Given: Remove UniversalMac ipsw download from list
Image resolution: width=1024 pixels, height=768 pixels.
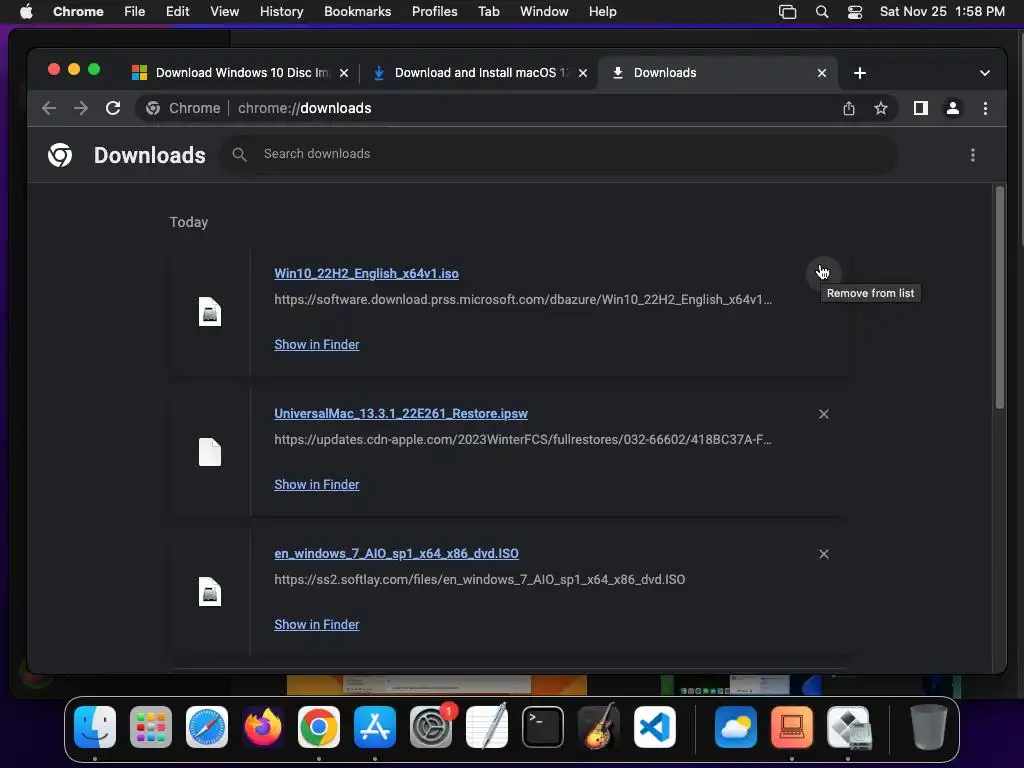Looking at the screenshot, I should [824, 414].
